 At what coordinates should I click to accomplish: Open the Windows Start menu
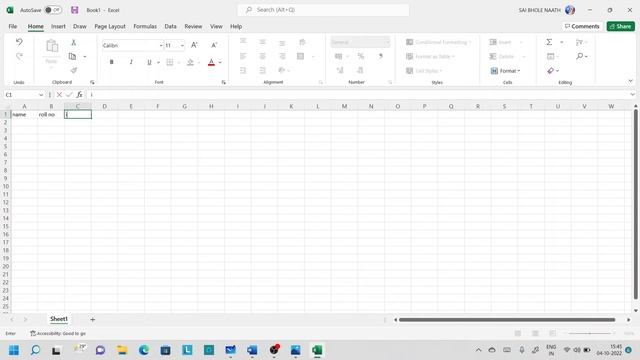pyautogui.click(x=14, y=350)
